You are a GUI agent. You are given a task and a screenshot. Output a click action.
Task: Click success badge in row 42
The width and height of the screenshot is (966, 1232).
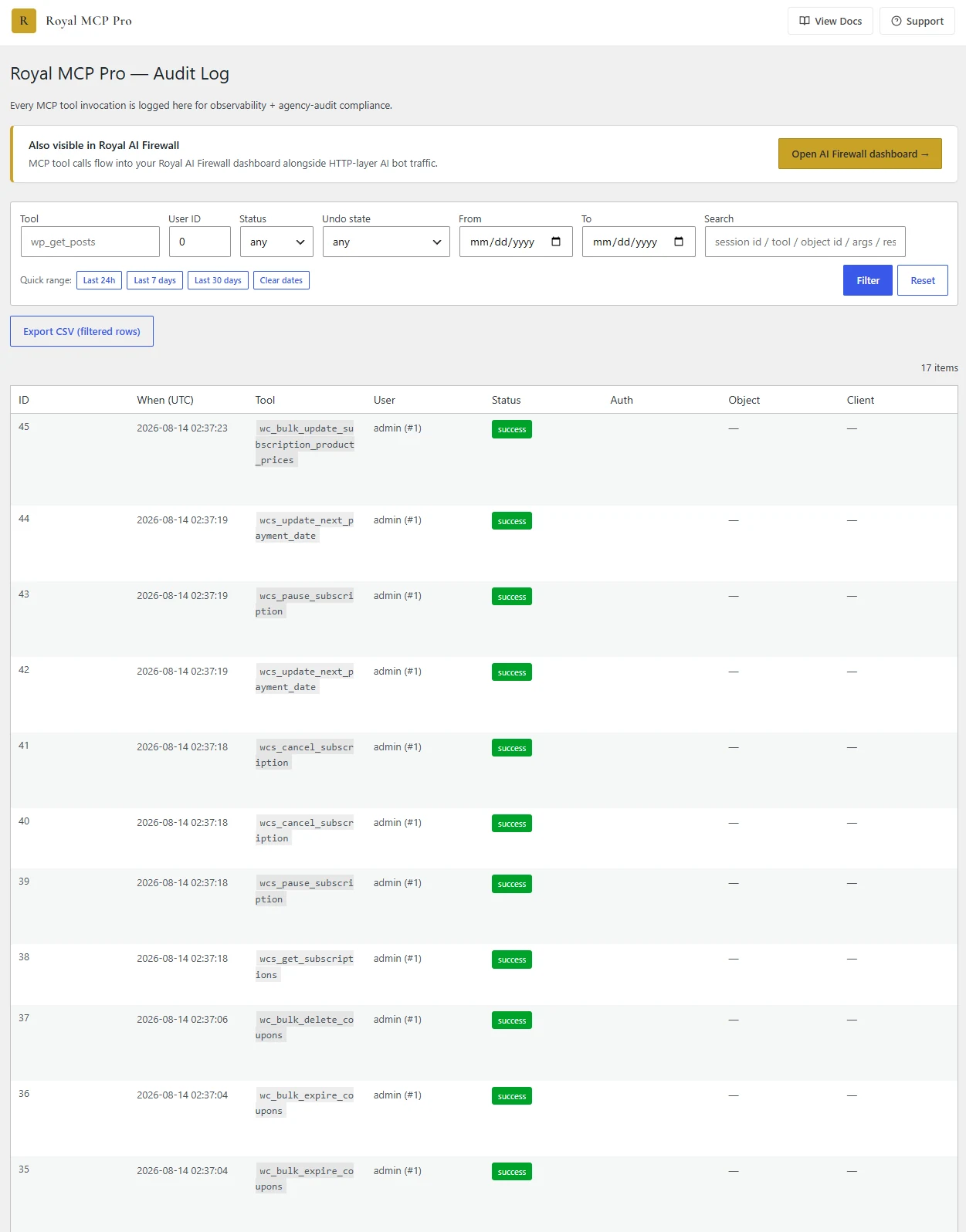pos(512,672)
